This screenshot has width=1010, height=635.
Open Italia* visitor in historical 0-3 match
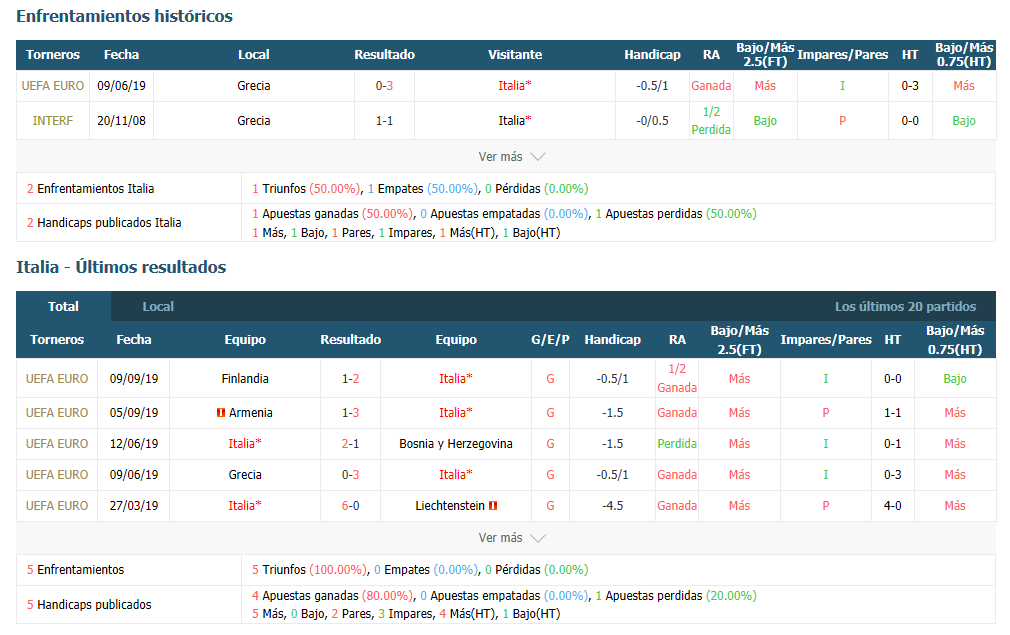pyautogui.click(x=515, y=86)
